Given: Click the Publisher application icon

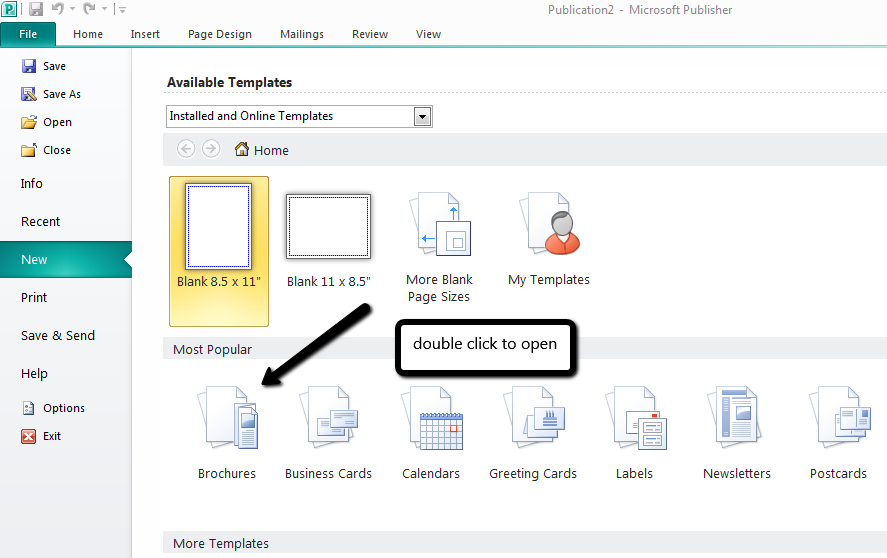Looking at the screenshot, I should 10,8.
